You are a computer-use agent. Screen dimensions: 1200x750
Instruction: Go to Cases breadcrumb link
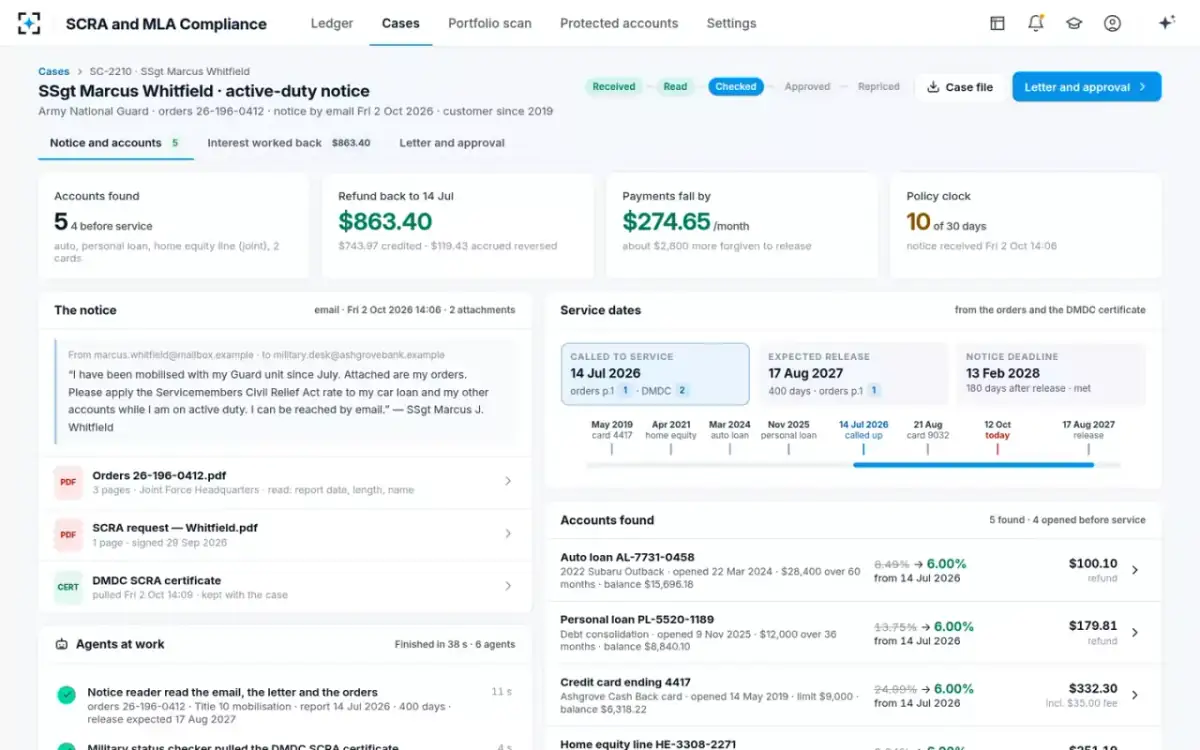coord(54,72)
